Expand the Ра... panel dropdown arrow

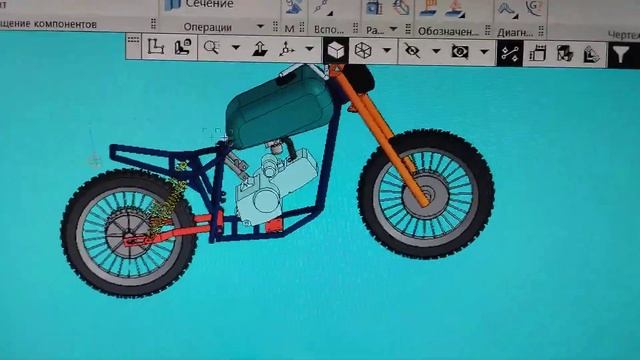click(x=393, y=29)
